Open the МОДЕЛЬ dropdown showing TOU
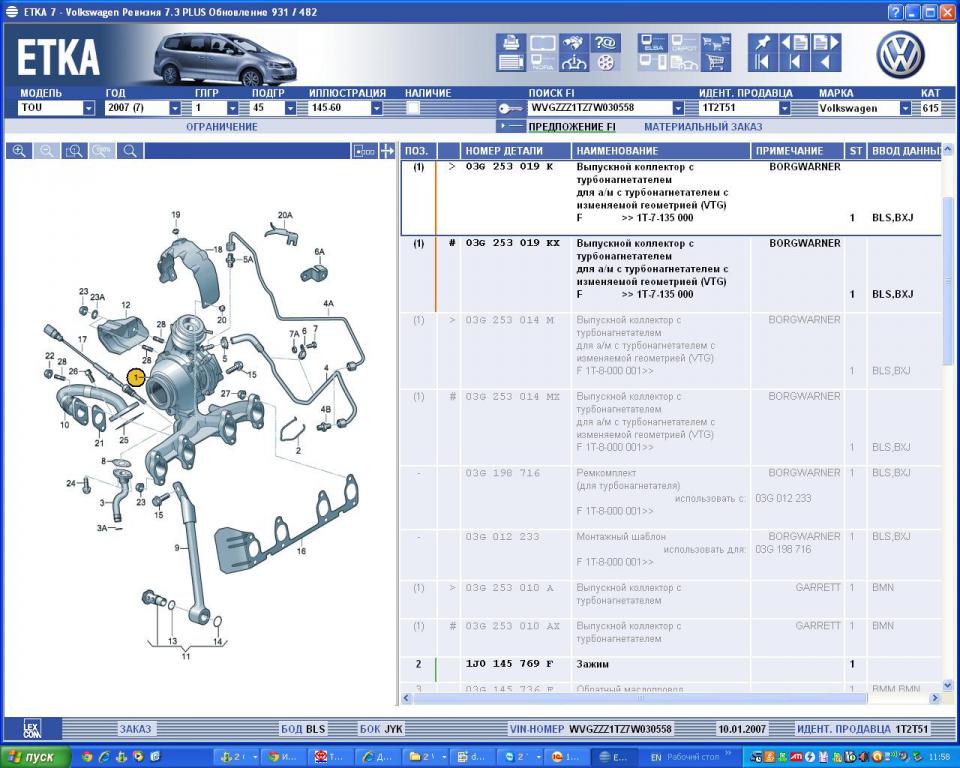Screen dimensions: 960x768 click(89, 108)
